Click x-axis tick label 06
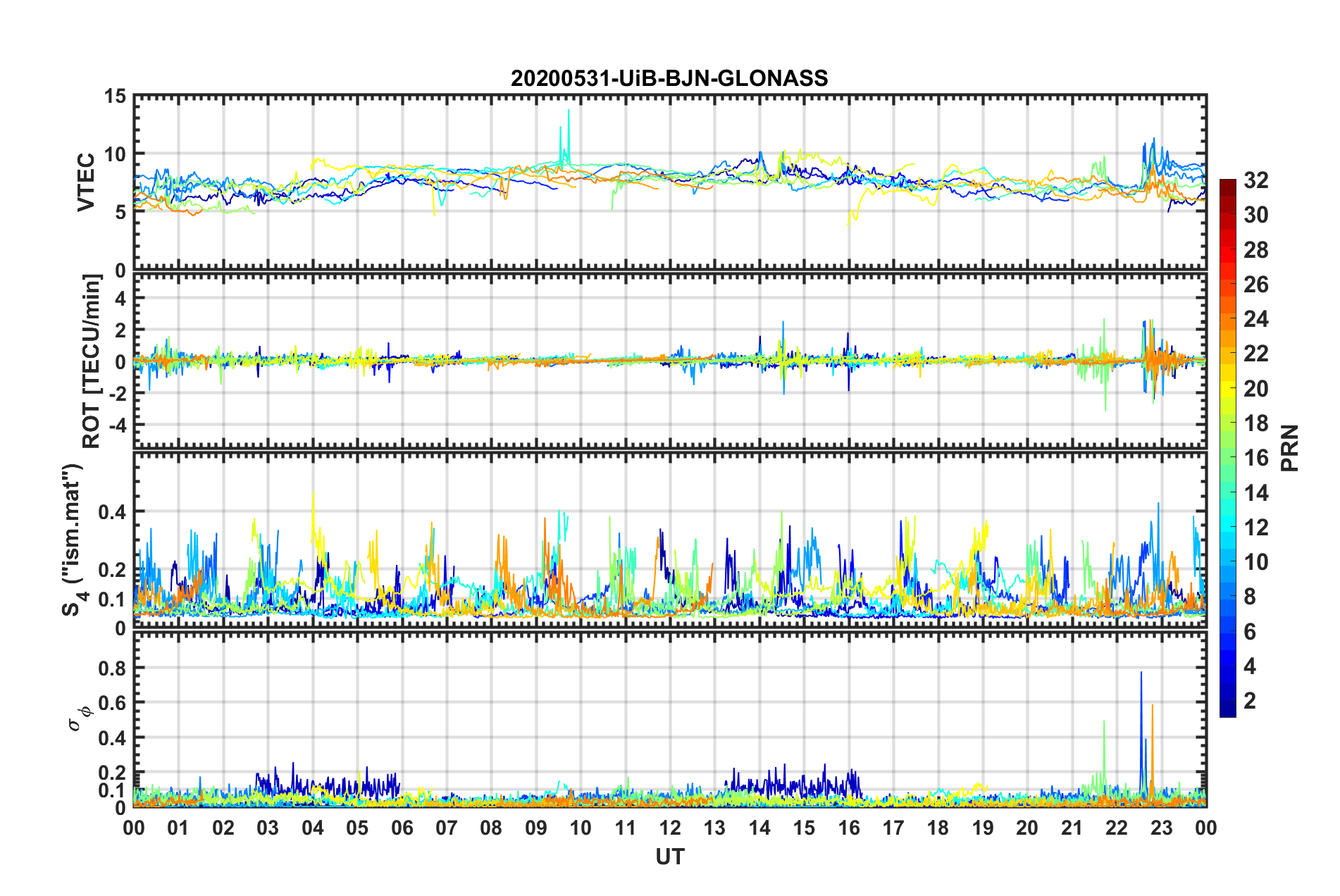 [x=402, y=828]
